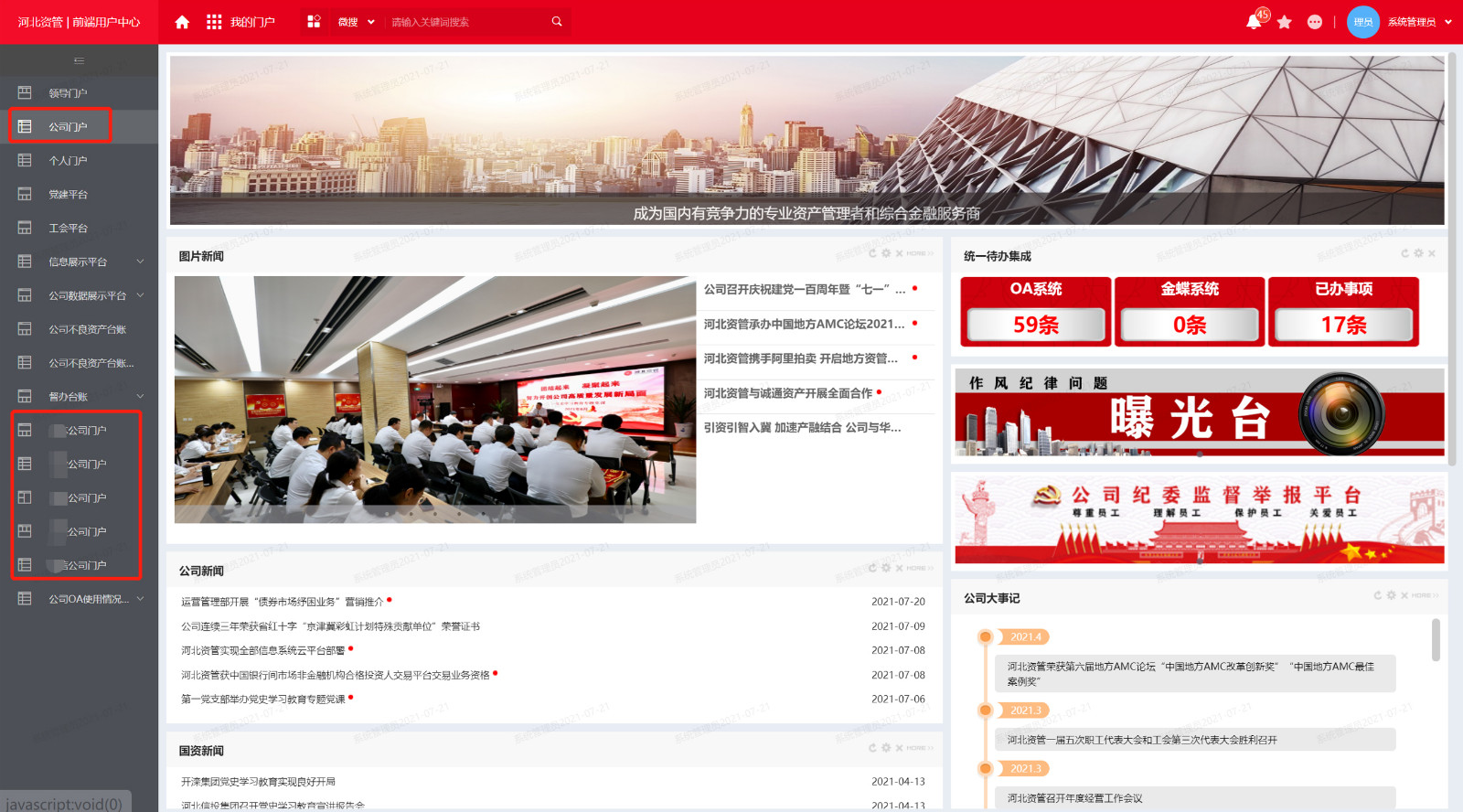Viewport: 1463px width, 812px height.
Task: Expand the 系统管理员 account dropdown arrow
Action: [1448, 22]
